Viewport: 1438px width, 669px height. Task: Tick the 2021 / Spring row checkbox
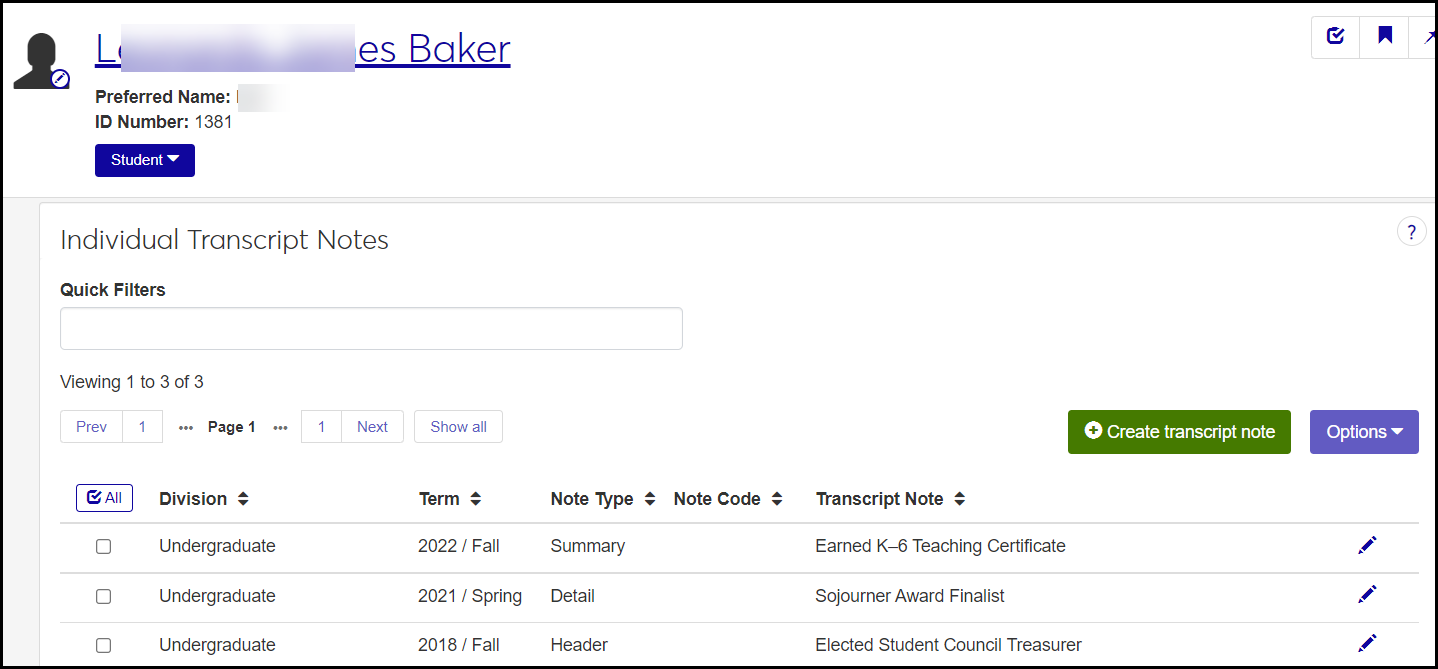click(103, 596)
